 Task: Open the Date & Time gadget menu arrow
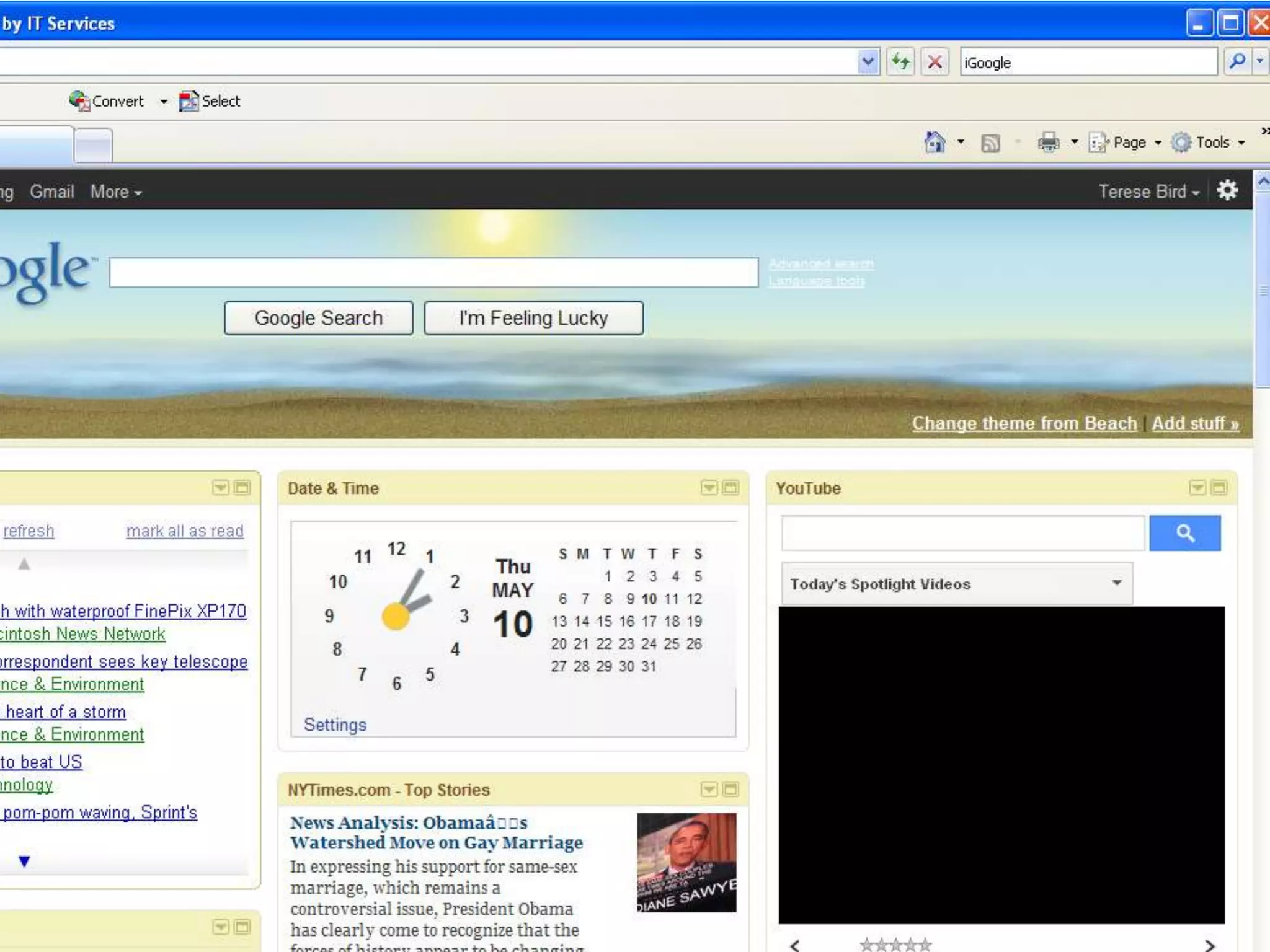[x=709, y=488]
